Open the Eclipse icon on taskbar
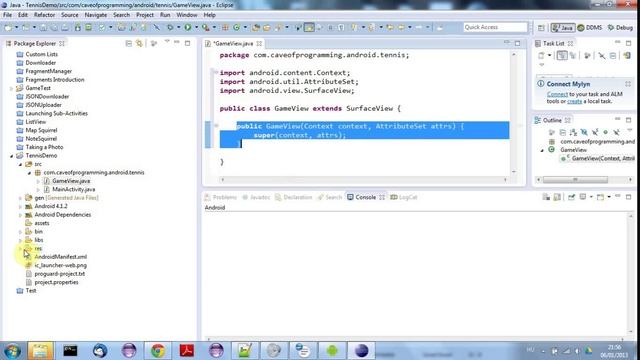Screen dimensions: 640x360 [361, 351]
